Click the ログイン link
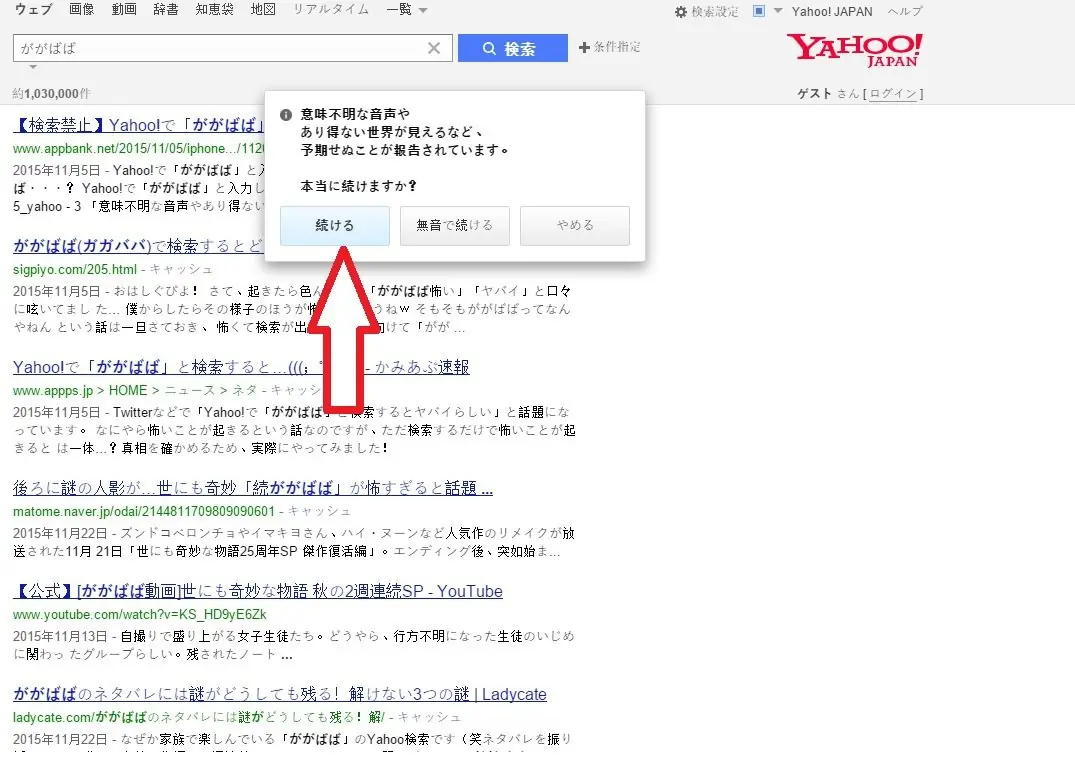The width and height of the screenshot is (1075, 772). (x=893, y=94)
